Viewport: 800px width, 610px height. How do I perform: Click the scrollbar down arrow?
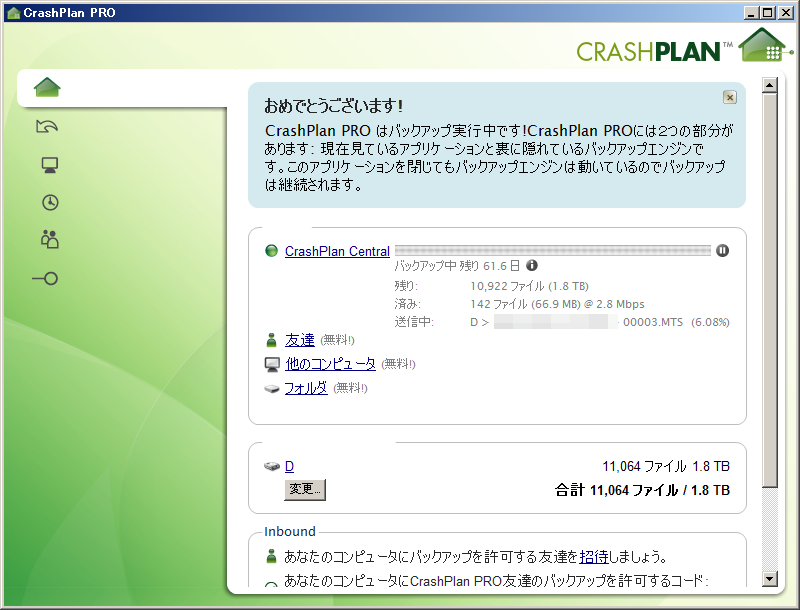tap(769, 578)
